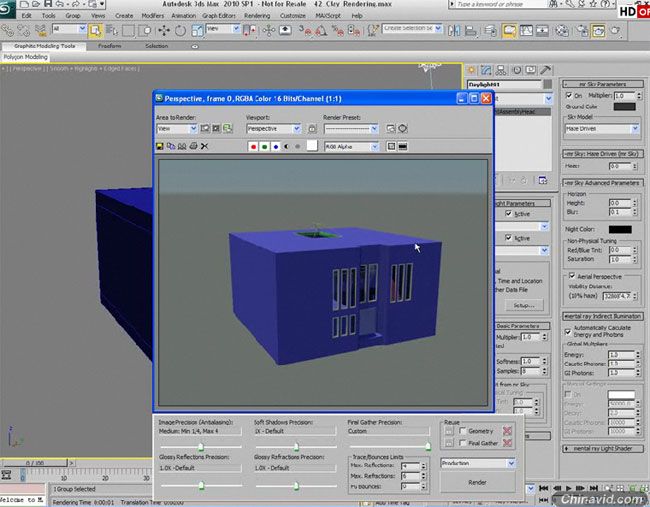Switch to the Freeform ribbon tab
The width and height of the screenshot is (650, 507).
[110, 46]
